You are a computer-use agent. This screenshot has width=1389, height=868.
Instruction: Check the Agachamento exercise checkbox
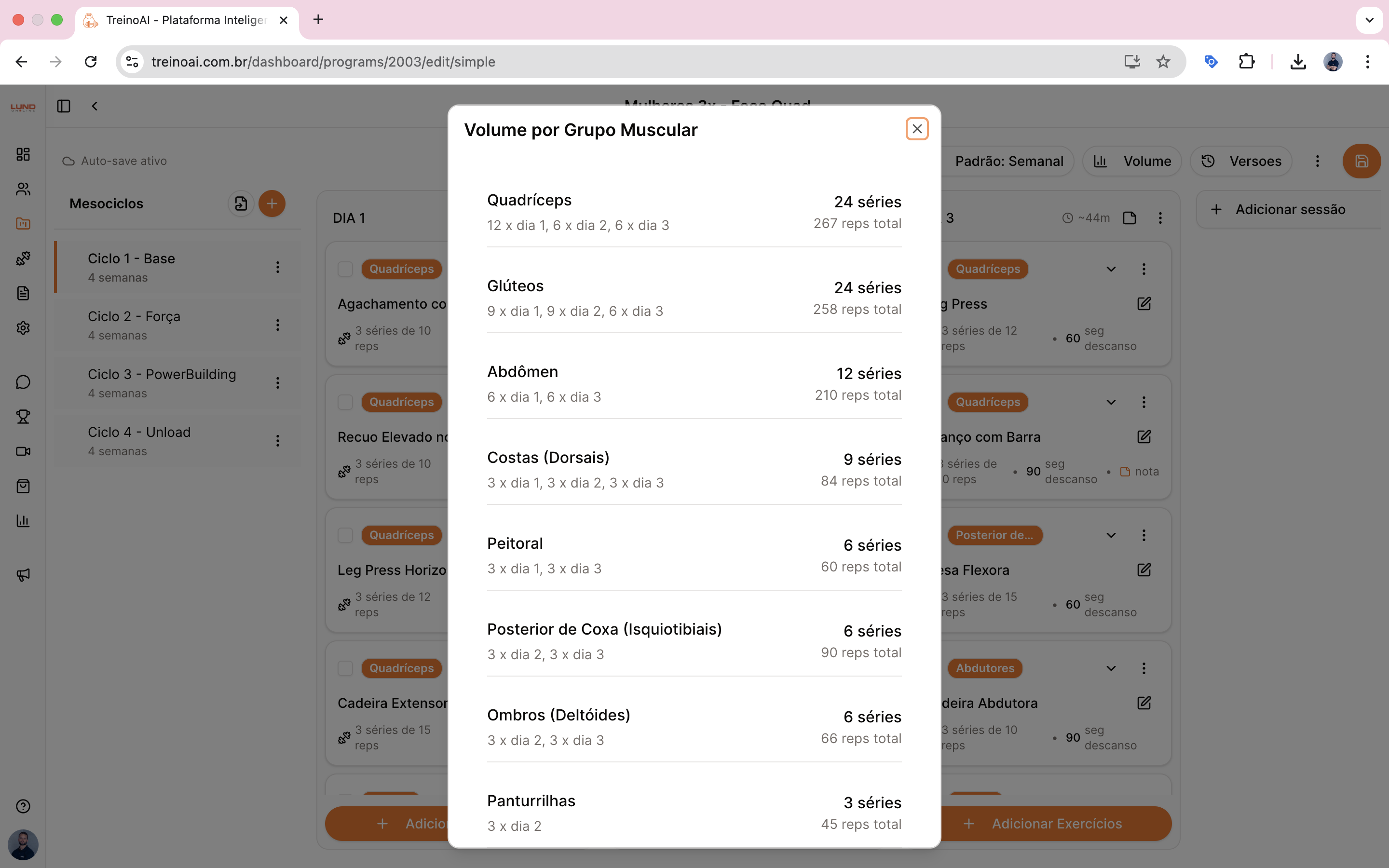point(345,269)
